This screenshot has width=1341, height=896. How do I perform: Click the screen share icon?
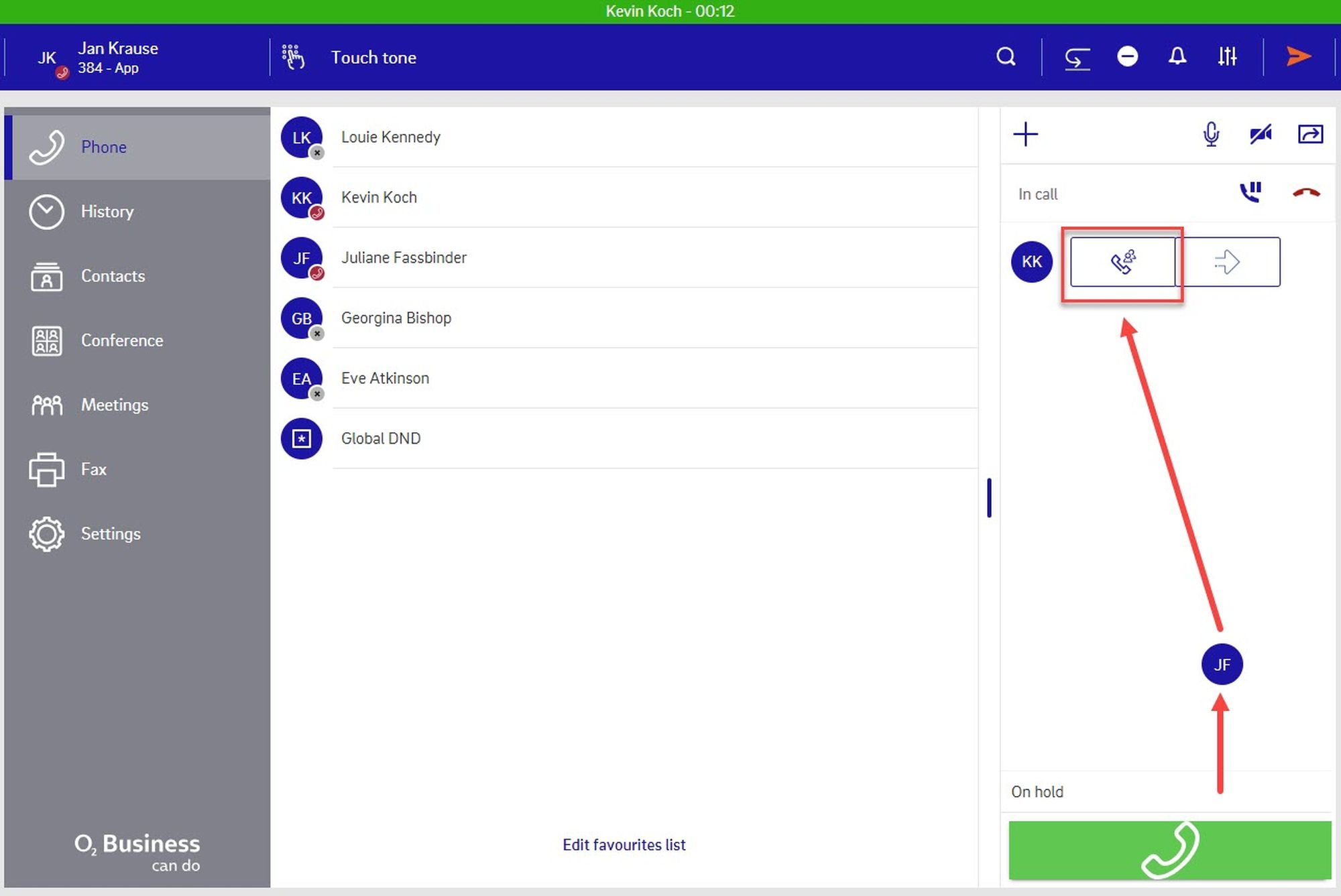[x=1310, y=135]
